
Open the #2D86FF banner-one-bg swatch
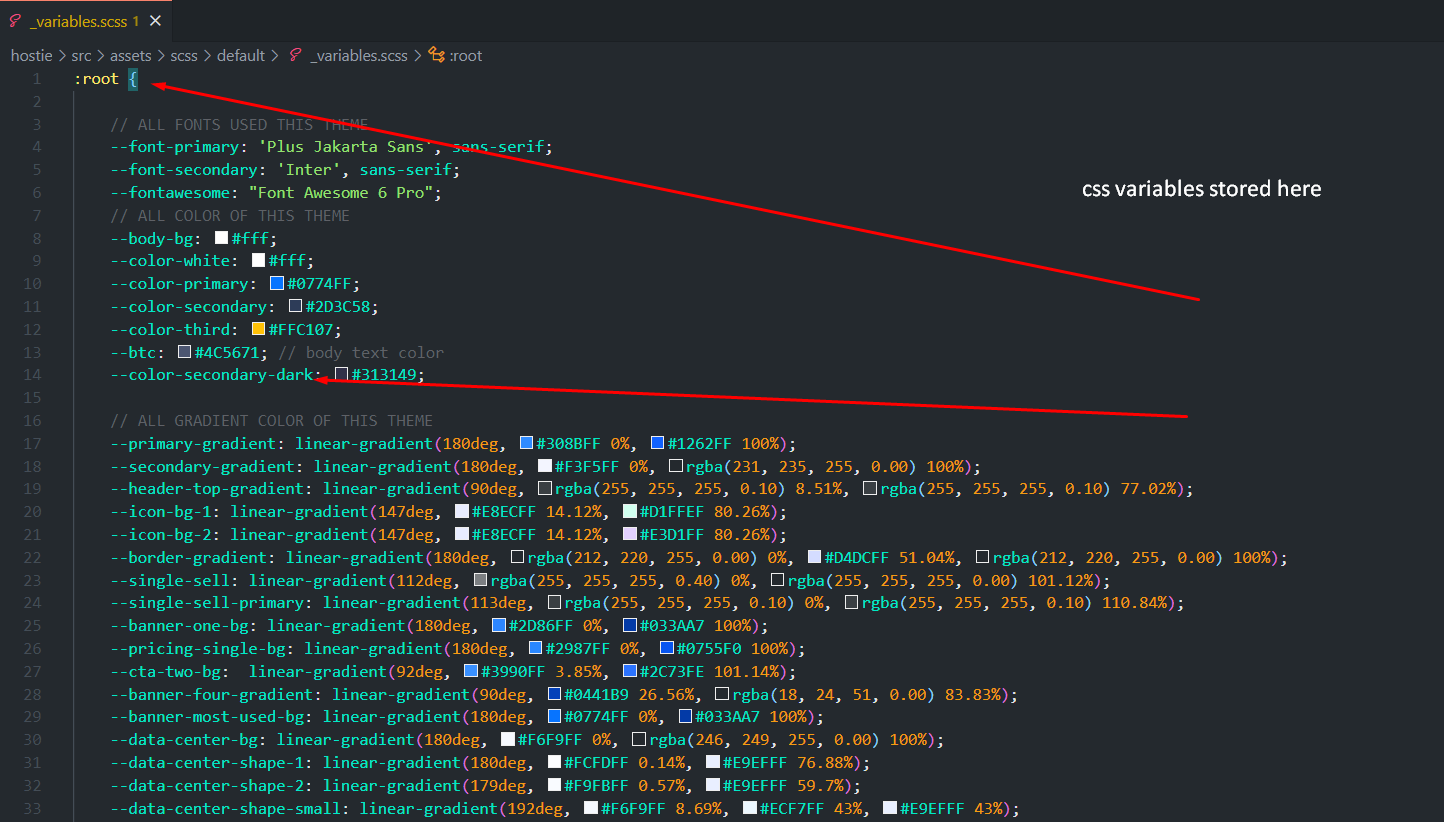[x=499, y=626]
